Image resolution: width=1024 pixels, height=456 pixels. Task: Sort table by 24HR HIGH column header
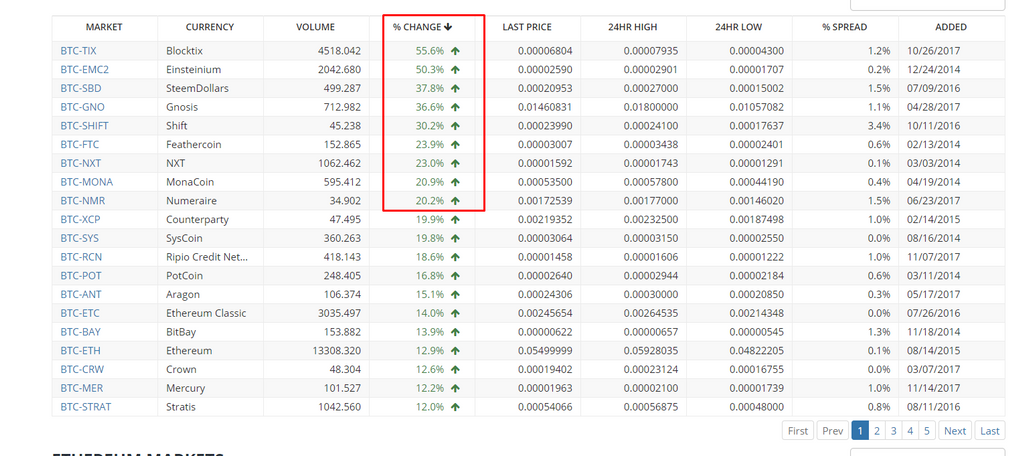(633, 27)
